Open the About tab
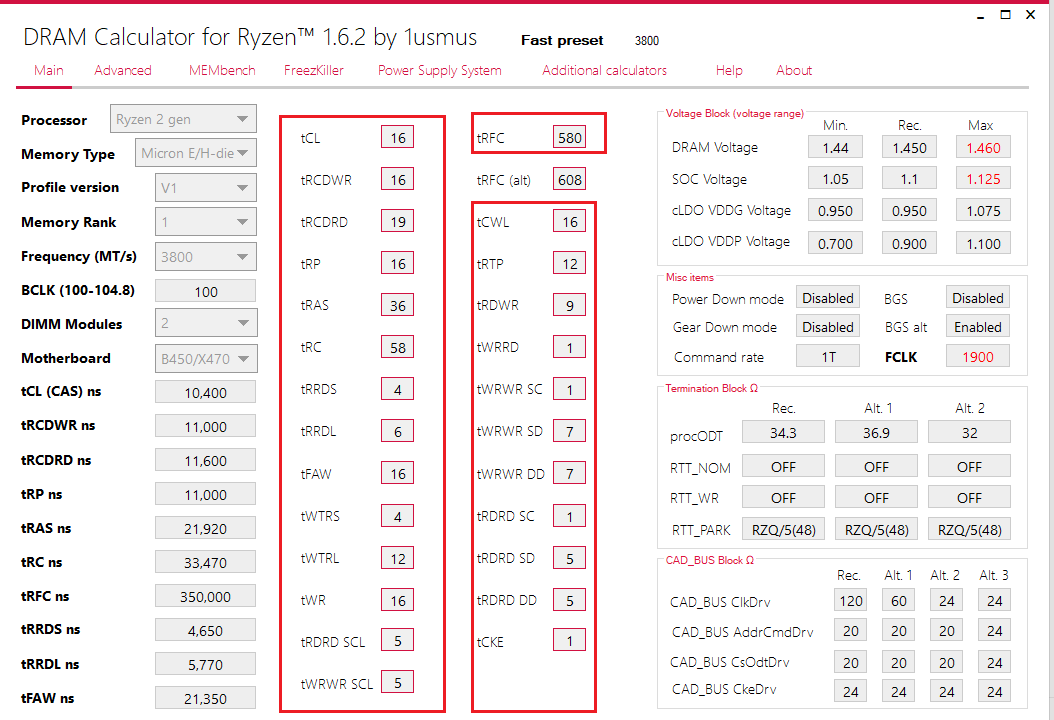The image size is (1054, 720). click(794, 71)
